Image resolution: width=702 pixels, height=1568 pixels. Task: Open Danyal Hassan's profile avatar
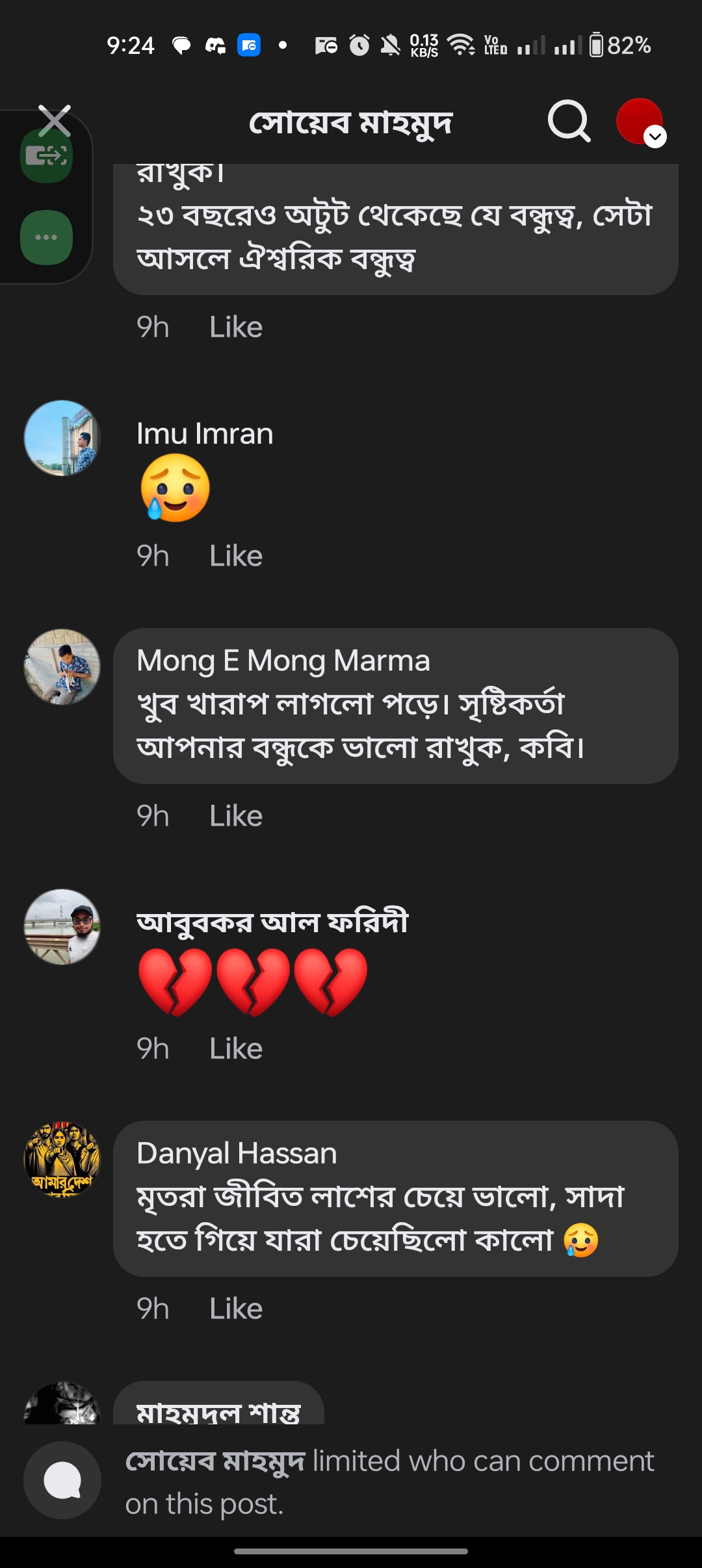[62, 1160]
